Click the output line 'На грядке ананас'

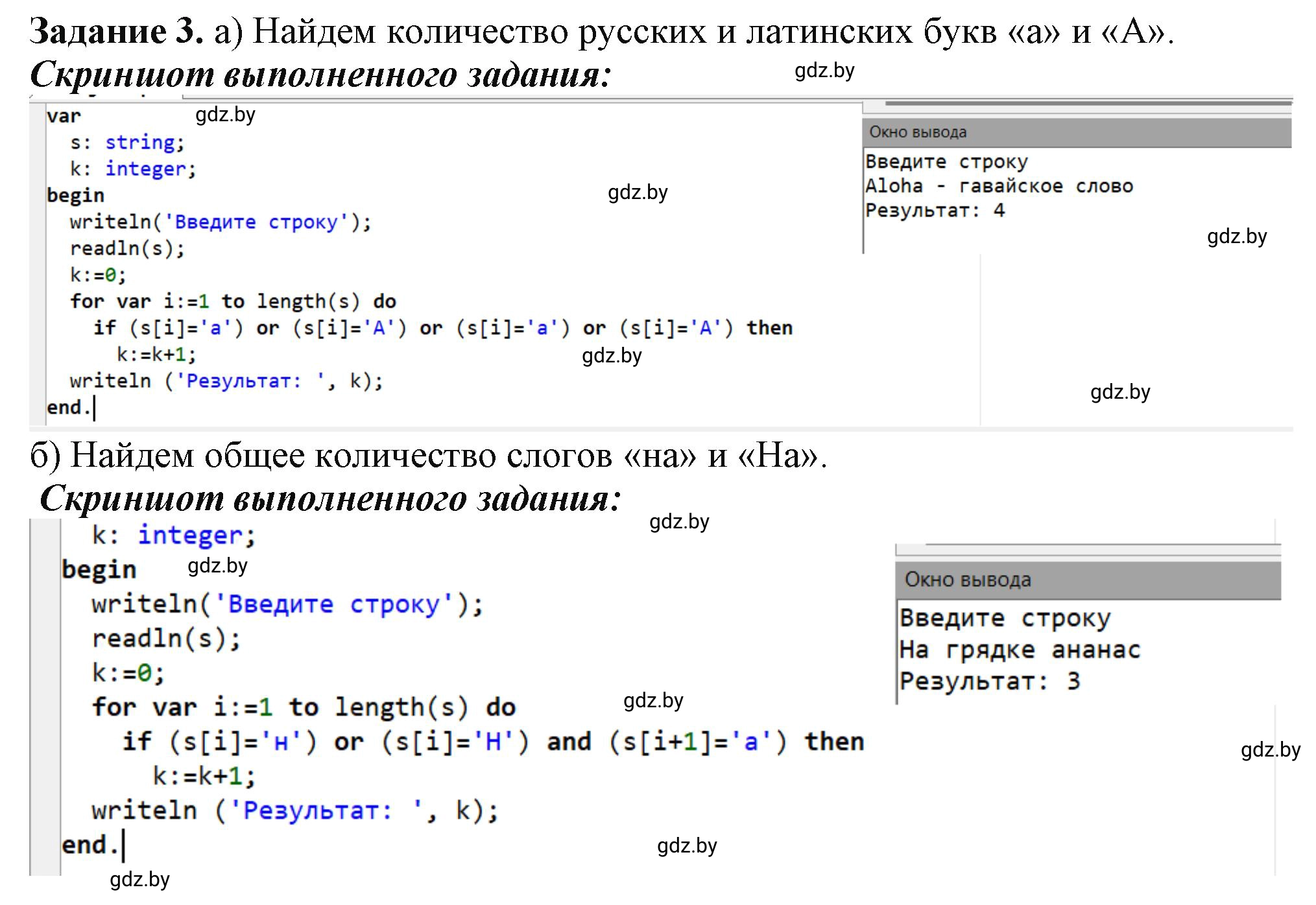tap(1020, 650)
